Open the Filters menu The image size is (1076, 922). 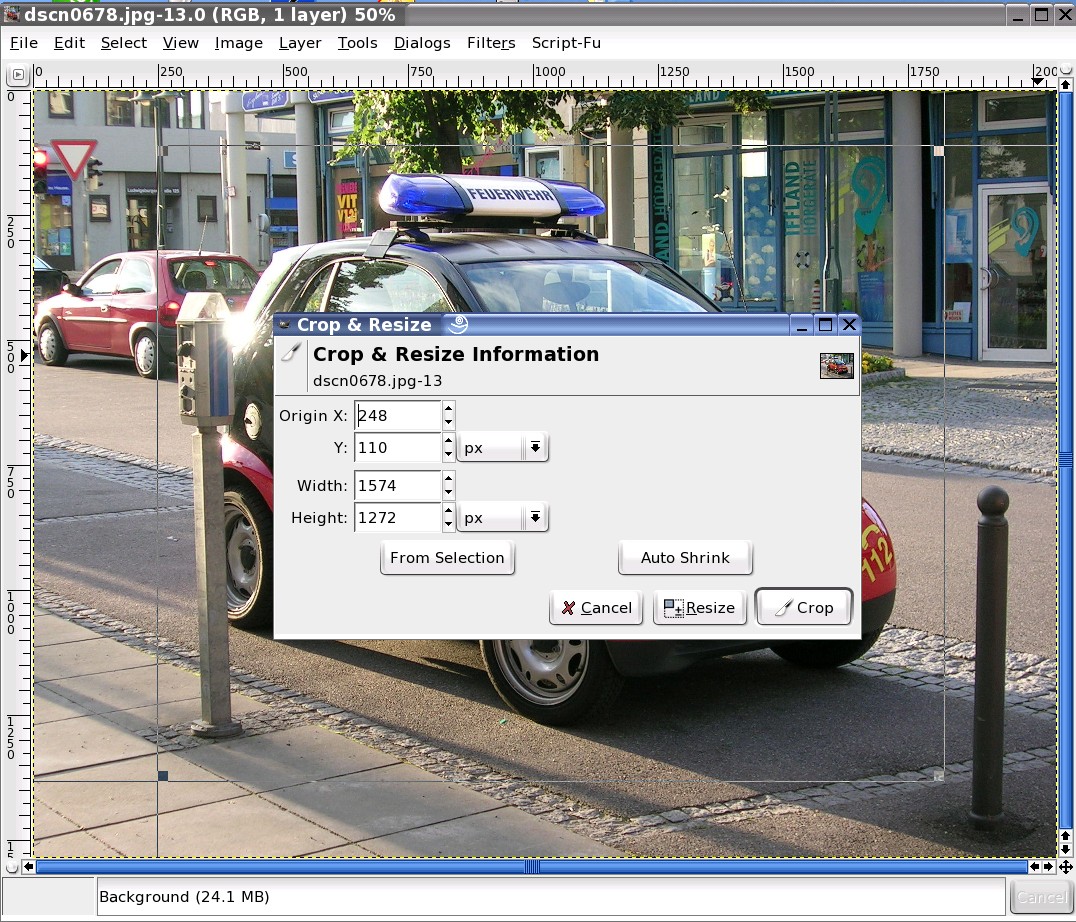(x=490, y=43)
